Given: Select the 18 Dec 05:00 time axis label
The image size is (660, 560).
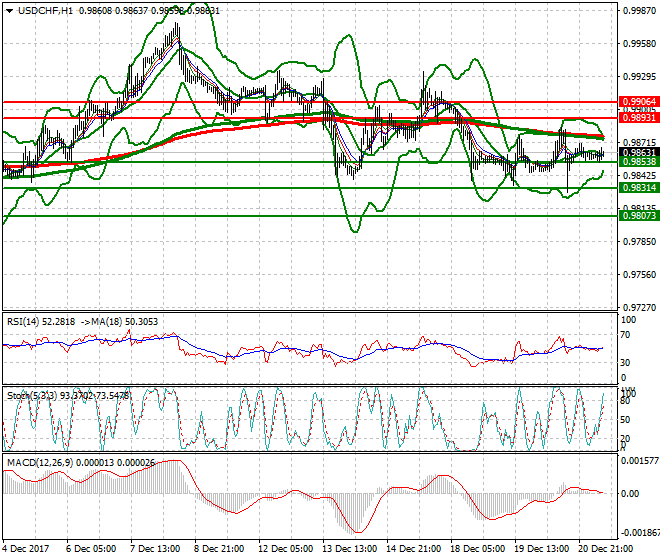Looking at the screenshot, I should (477, 549).
